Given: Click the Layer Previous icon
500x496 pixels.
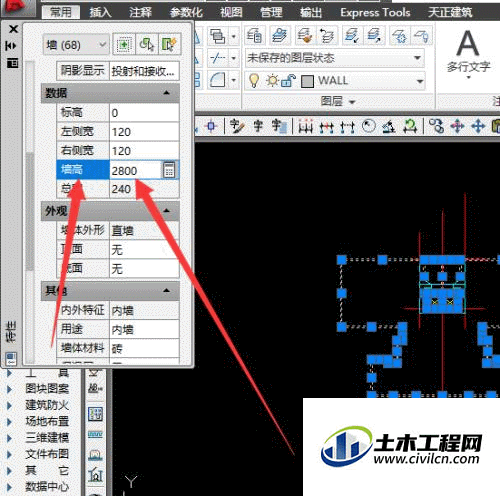Looking at the screenshot, I should (327, 35).
